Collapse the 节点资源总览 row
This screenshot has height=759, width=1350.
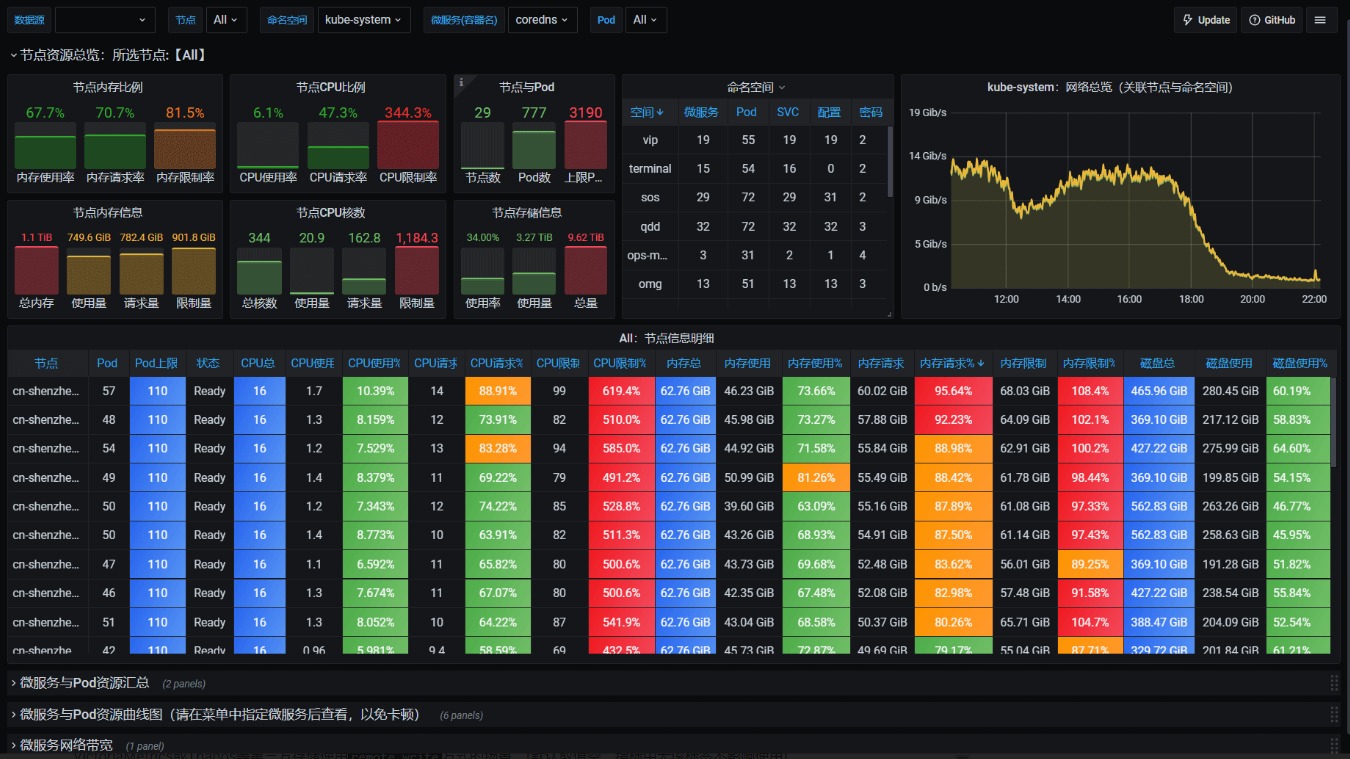coord(107,55)
